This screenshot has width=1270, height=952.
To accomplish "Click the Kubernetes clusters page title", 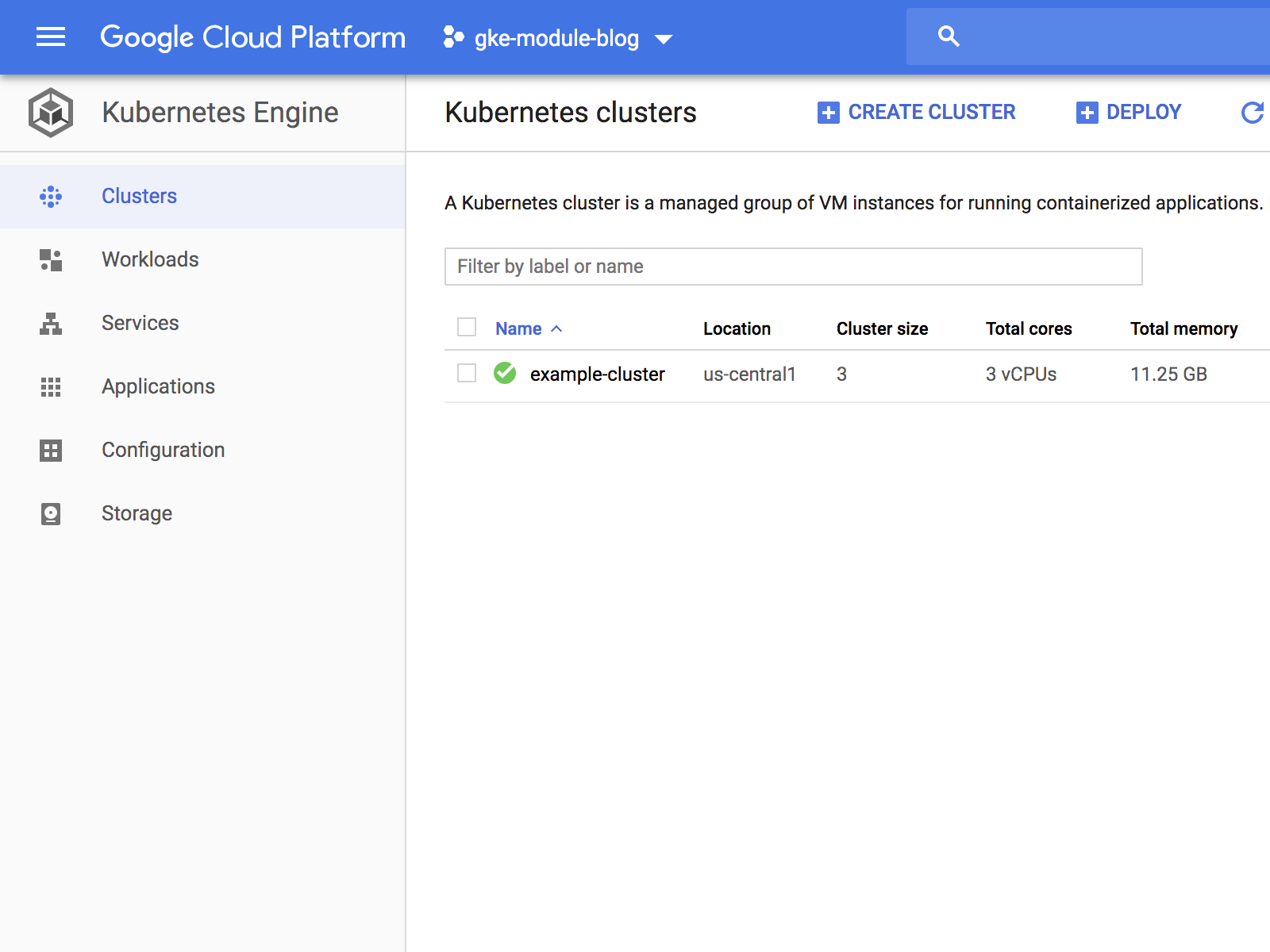I will click(x=571, y=113).
